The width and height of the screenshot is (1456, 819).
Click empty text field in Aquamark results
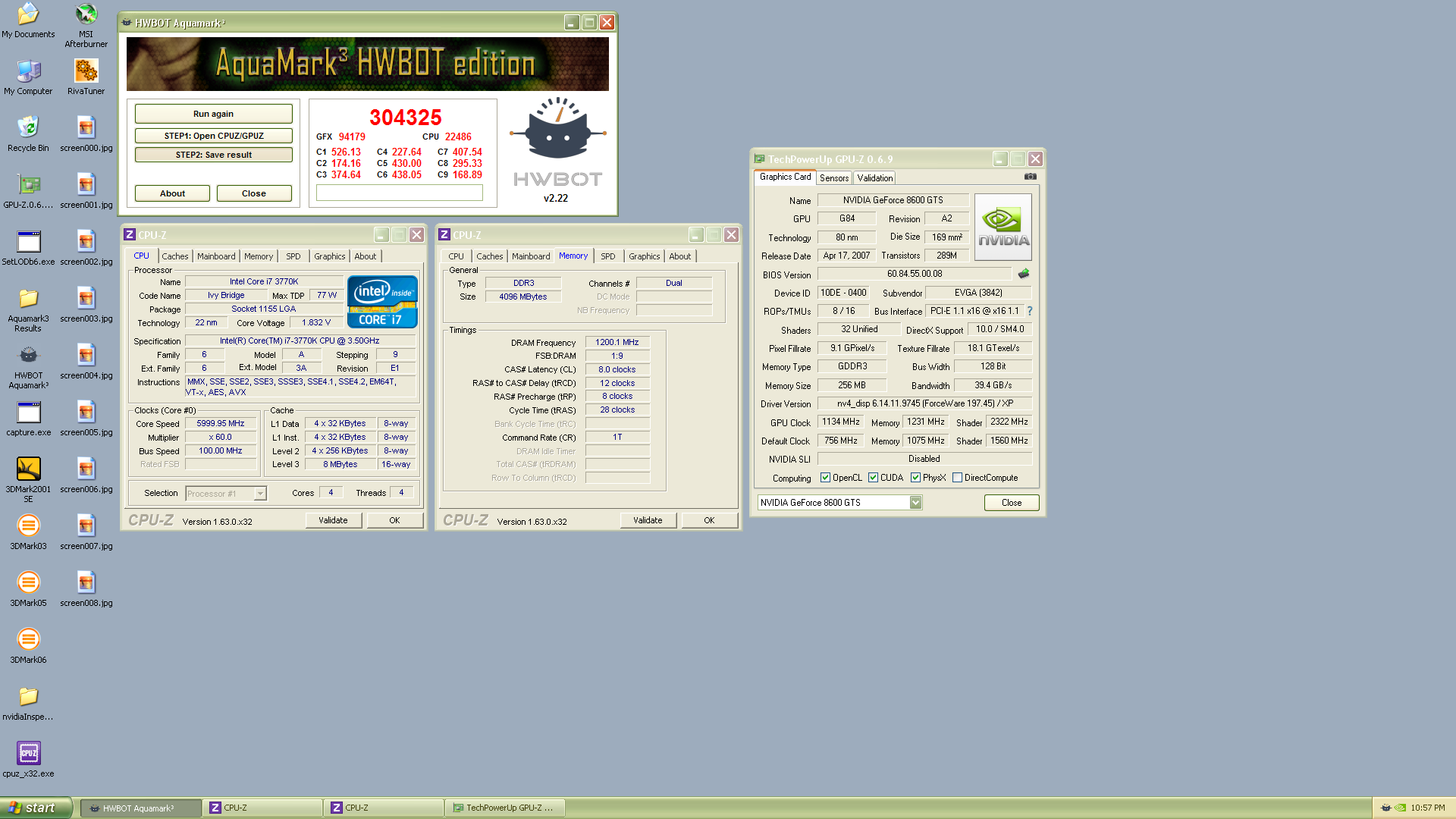pyautogui.click(x=399, y=193)
